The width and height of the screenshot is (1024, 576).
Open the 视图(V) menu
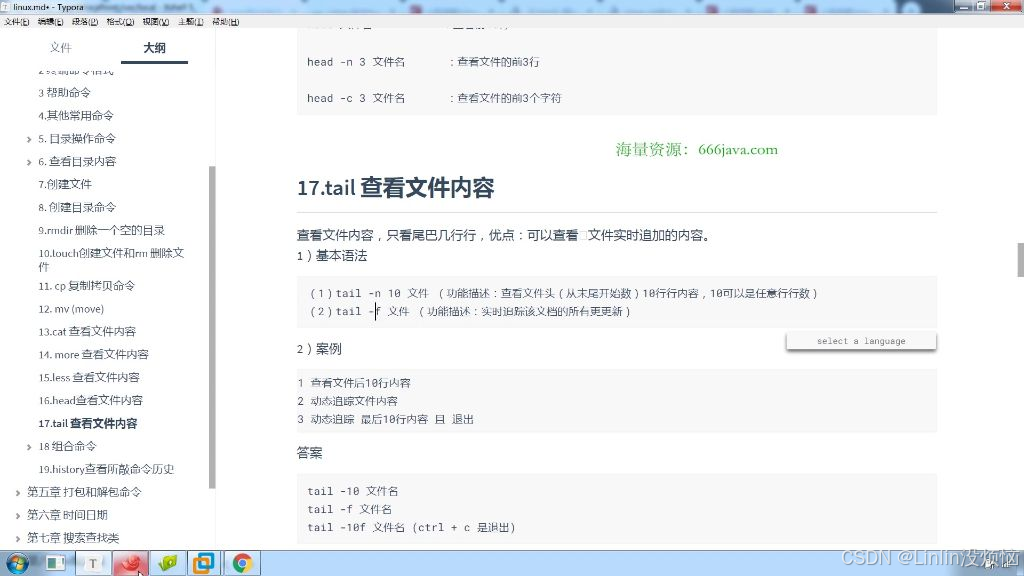pyautogui.click(x=155, y=22)
